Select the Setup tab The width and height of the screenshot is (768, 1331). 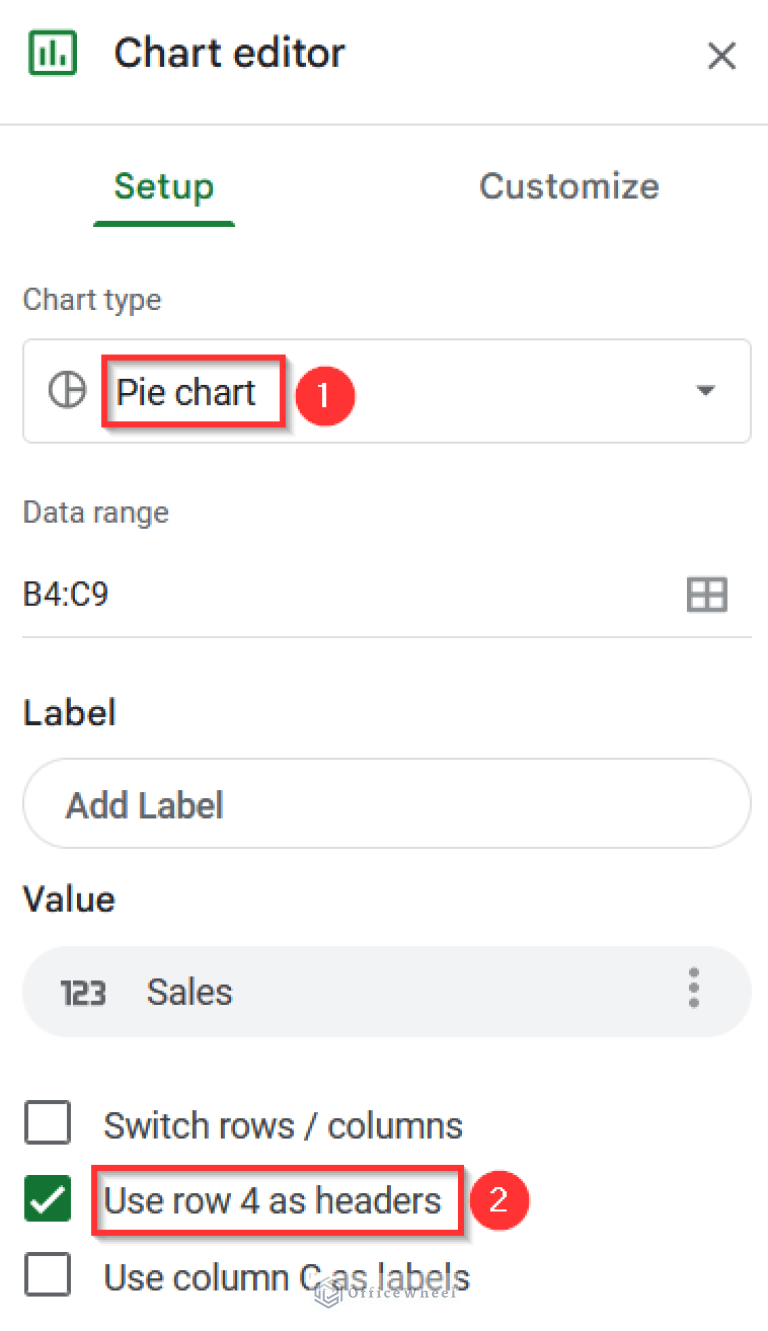(164, 186)
